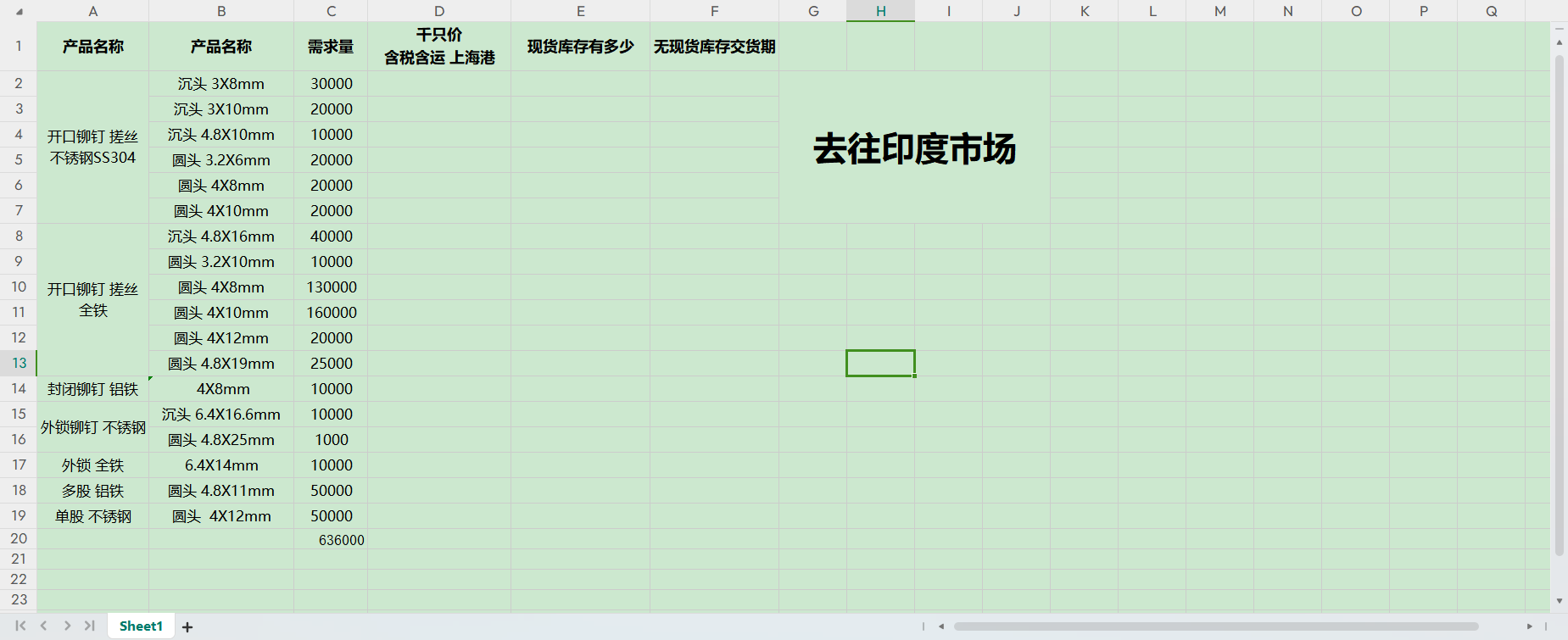Click the 去往印度市场 title cell
This screenshot has width=1568, height=640.
pos(915,147)
